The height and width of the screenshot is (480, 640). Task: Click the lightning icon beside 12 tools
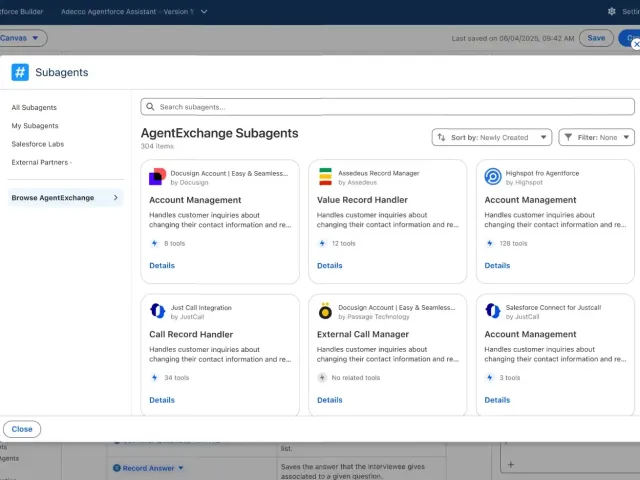click(x=322, y=243)
